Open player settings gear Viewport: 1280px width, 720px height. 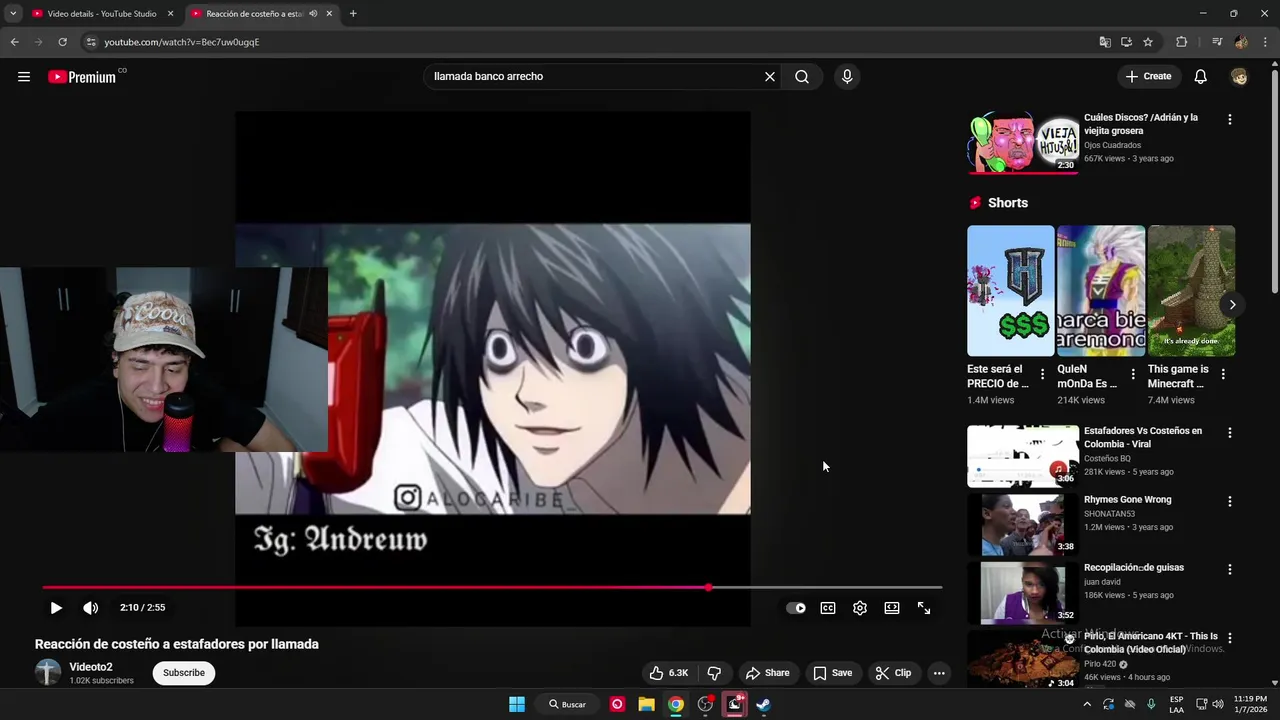pyautogui.click(x=860, y=608)
